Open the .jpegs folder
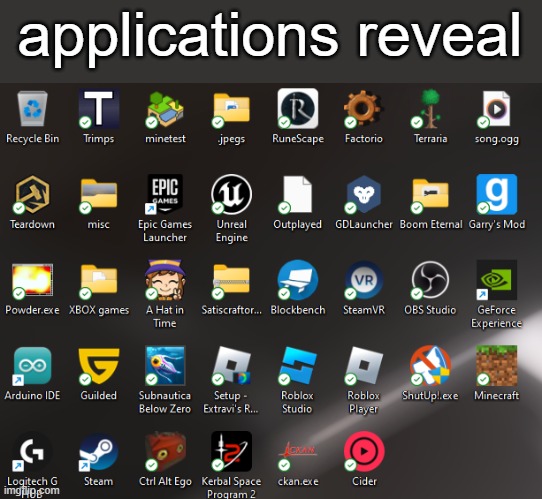 point(231,109)
